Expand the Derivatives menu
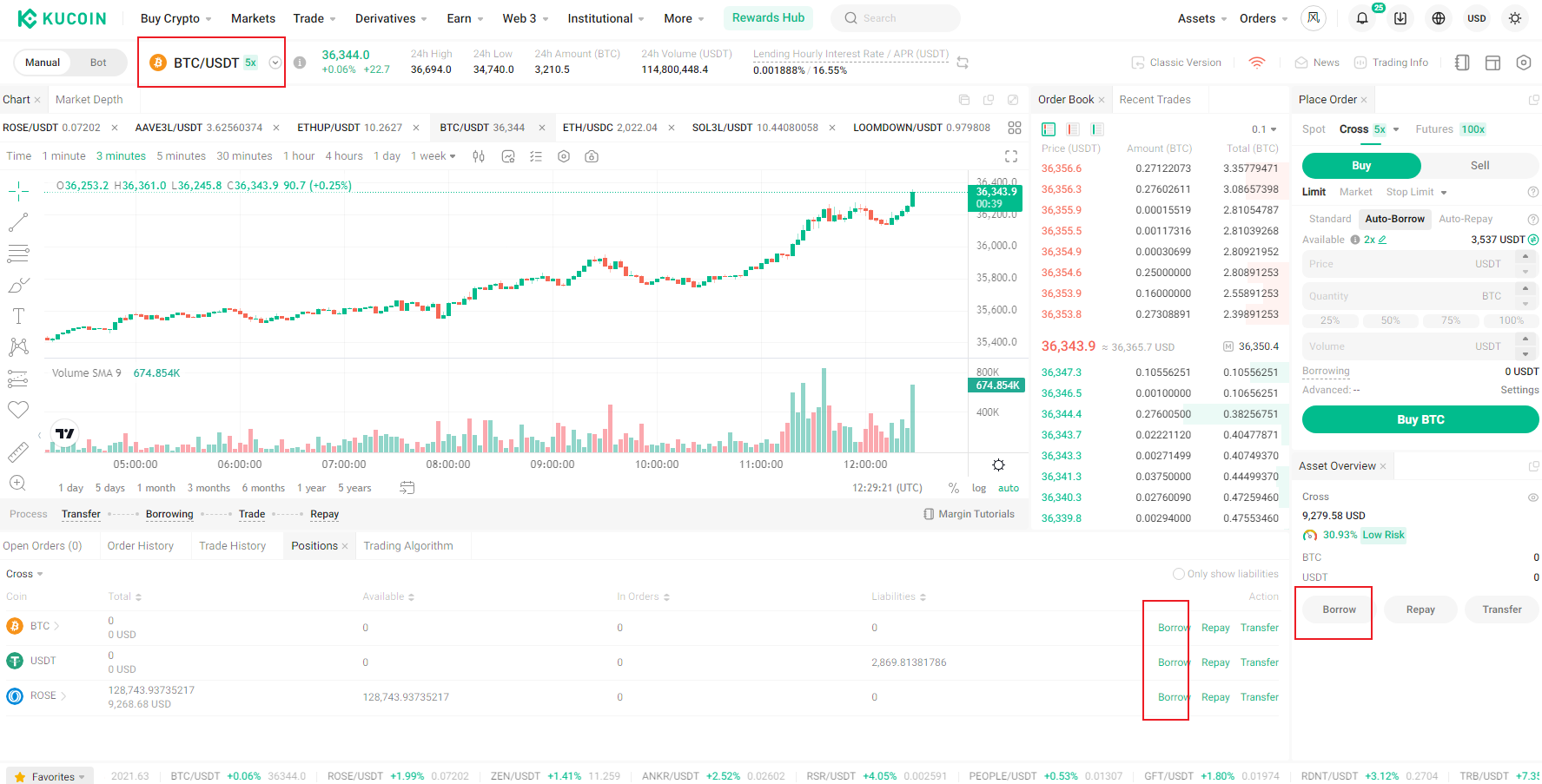This screenshot has height=784, width=1542. tap(391, 18)
